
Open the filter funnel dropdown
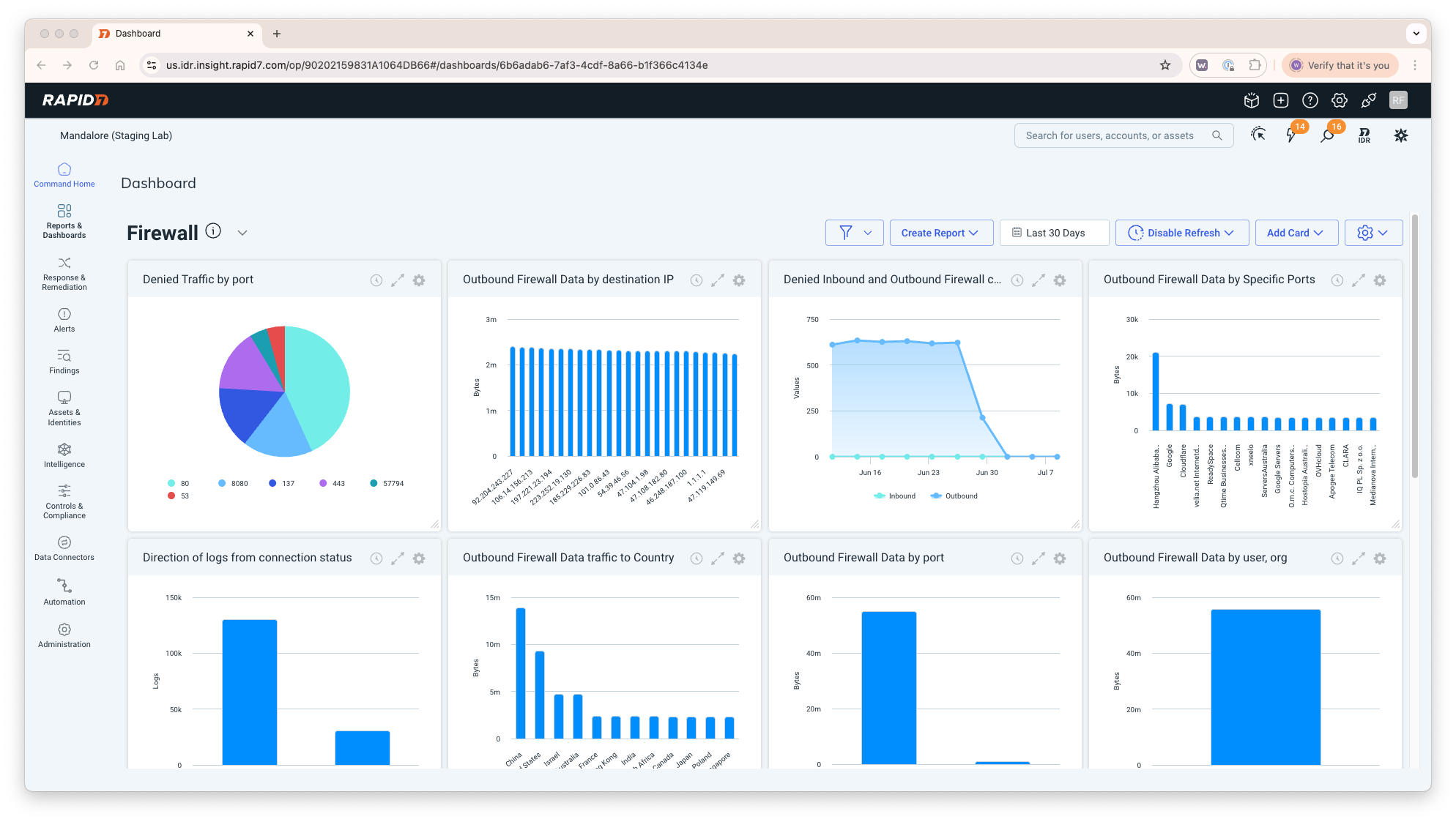point(854,233)
